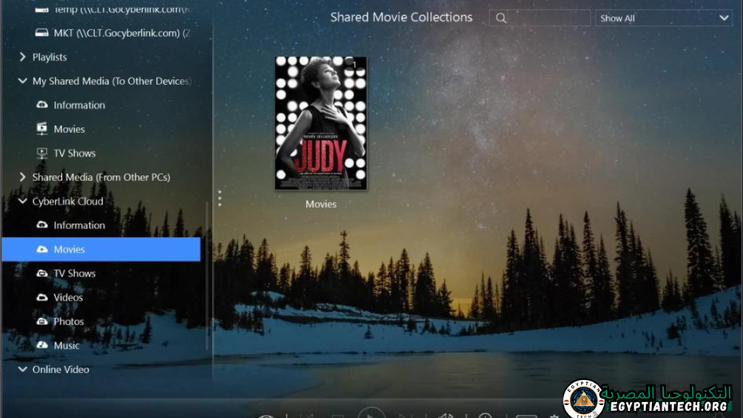Open Information under CyberLink Cloud
The width and height of the screenshot is (743, 418).
point(78,225)
